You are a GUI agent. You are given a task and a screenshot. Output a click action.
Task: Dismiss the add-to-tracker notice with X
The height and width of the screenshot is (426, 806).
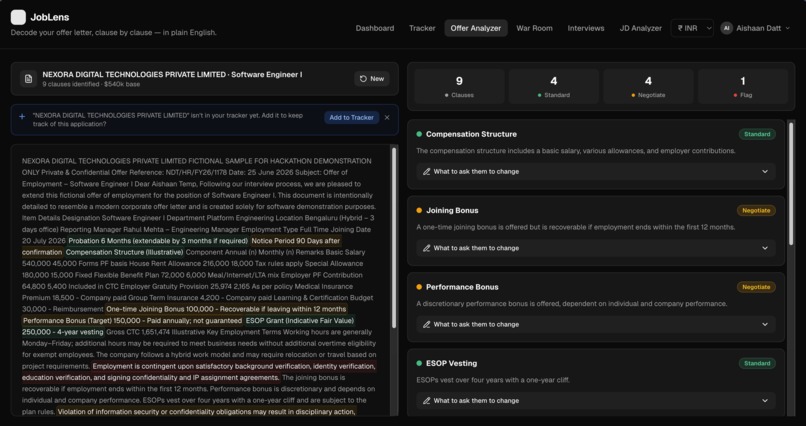pyautogui.click(x=387, y=118)
